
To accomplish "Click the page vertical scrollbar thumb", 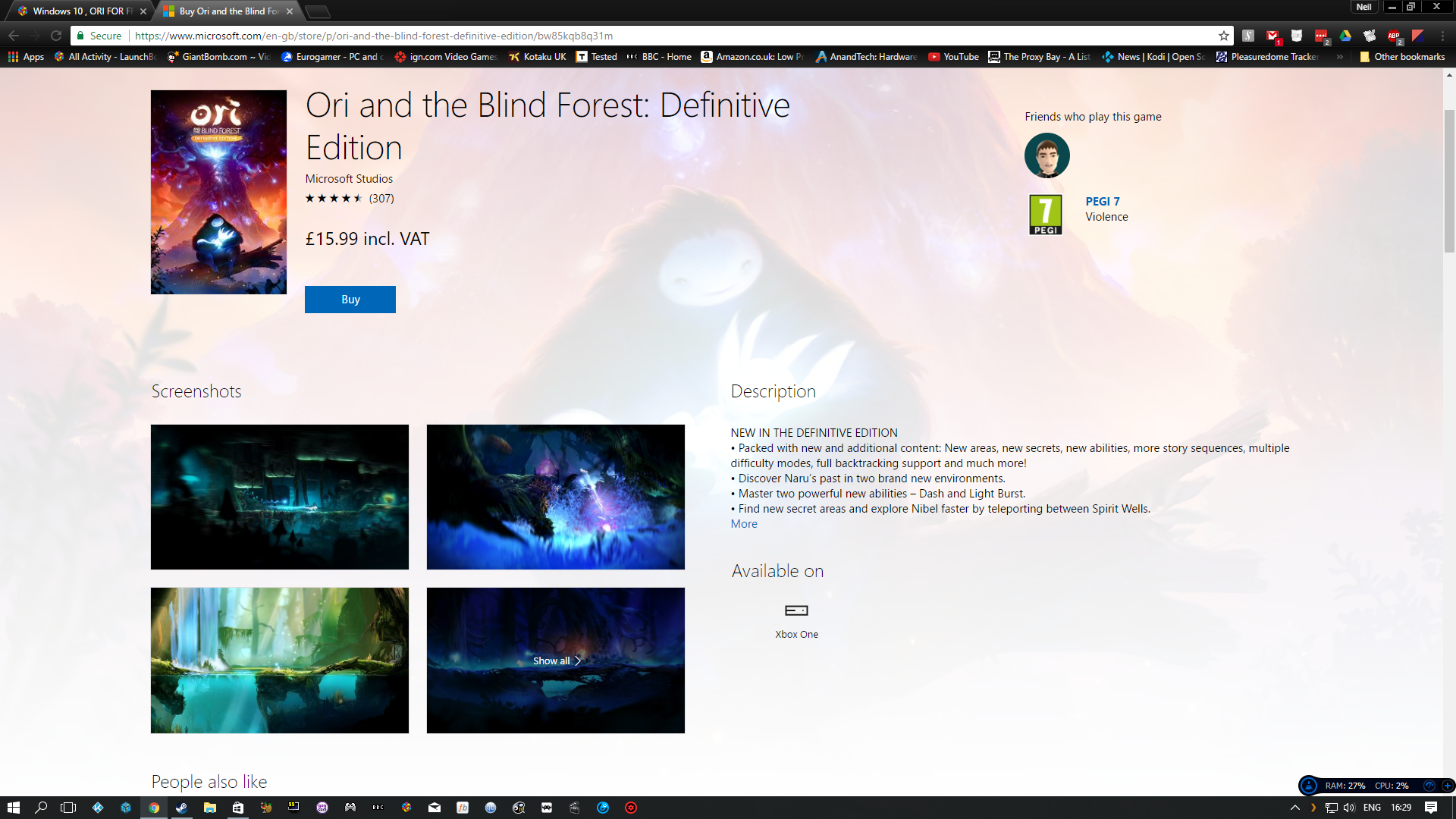I will [x=1449, y=180].
